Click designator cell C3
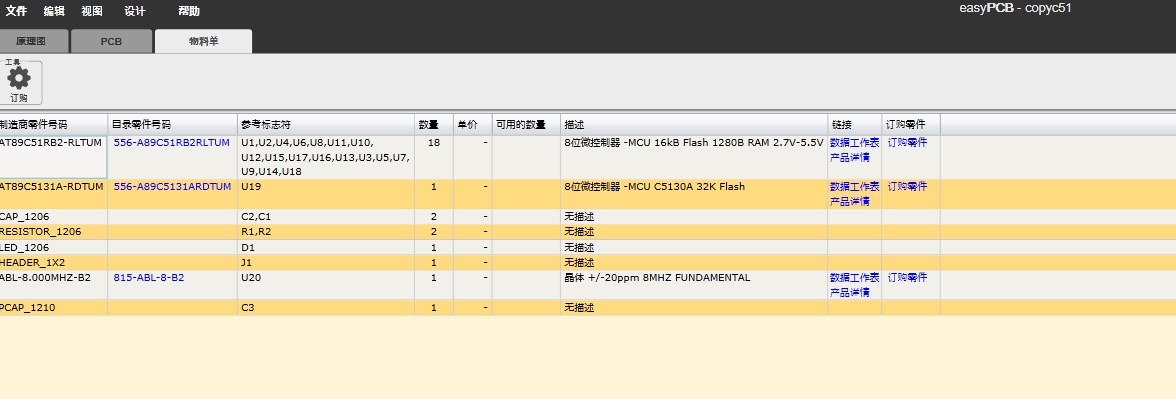Image resolution: width=1176 pixels, height=399 pixels. (326, 308)
